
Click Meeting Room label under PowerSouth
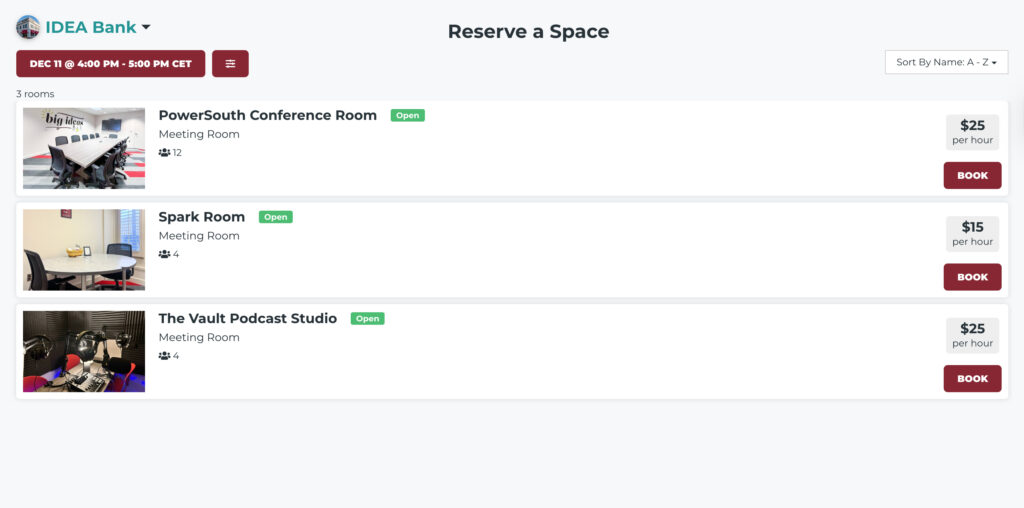(199, 135)
